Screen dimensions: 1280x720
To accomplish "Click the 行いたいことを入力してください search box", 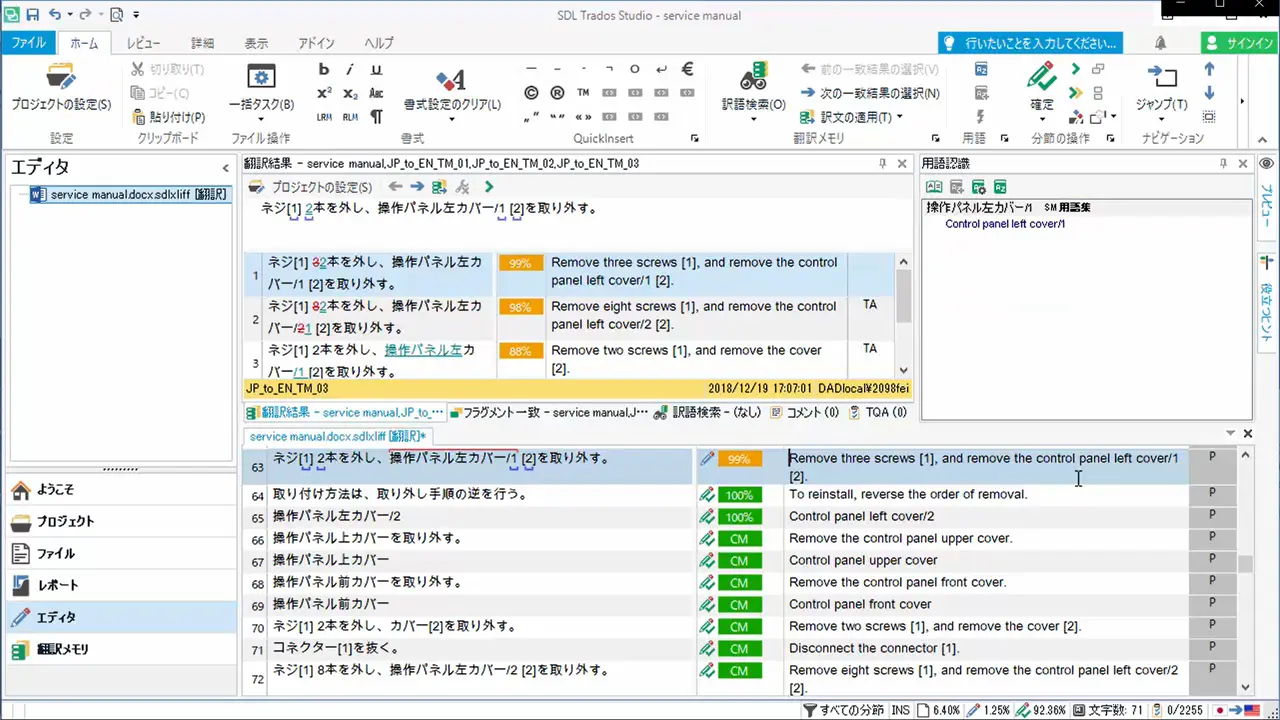I will coord(1030,43).
